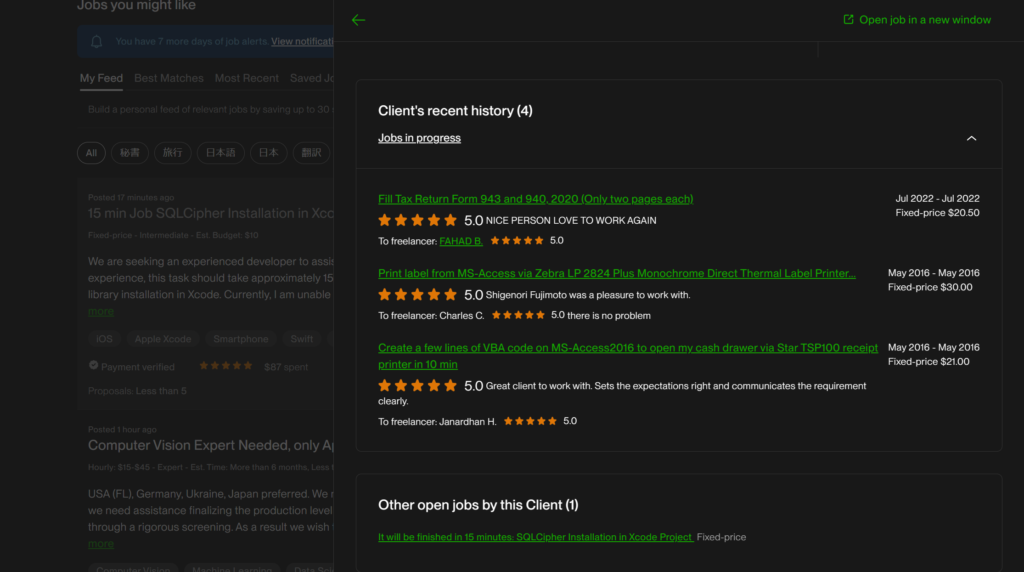This screenshot has width=1024, height=572.
Task: Select the 旅行 filter chip
Action: (172, 153)
